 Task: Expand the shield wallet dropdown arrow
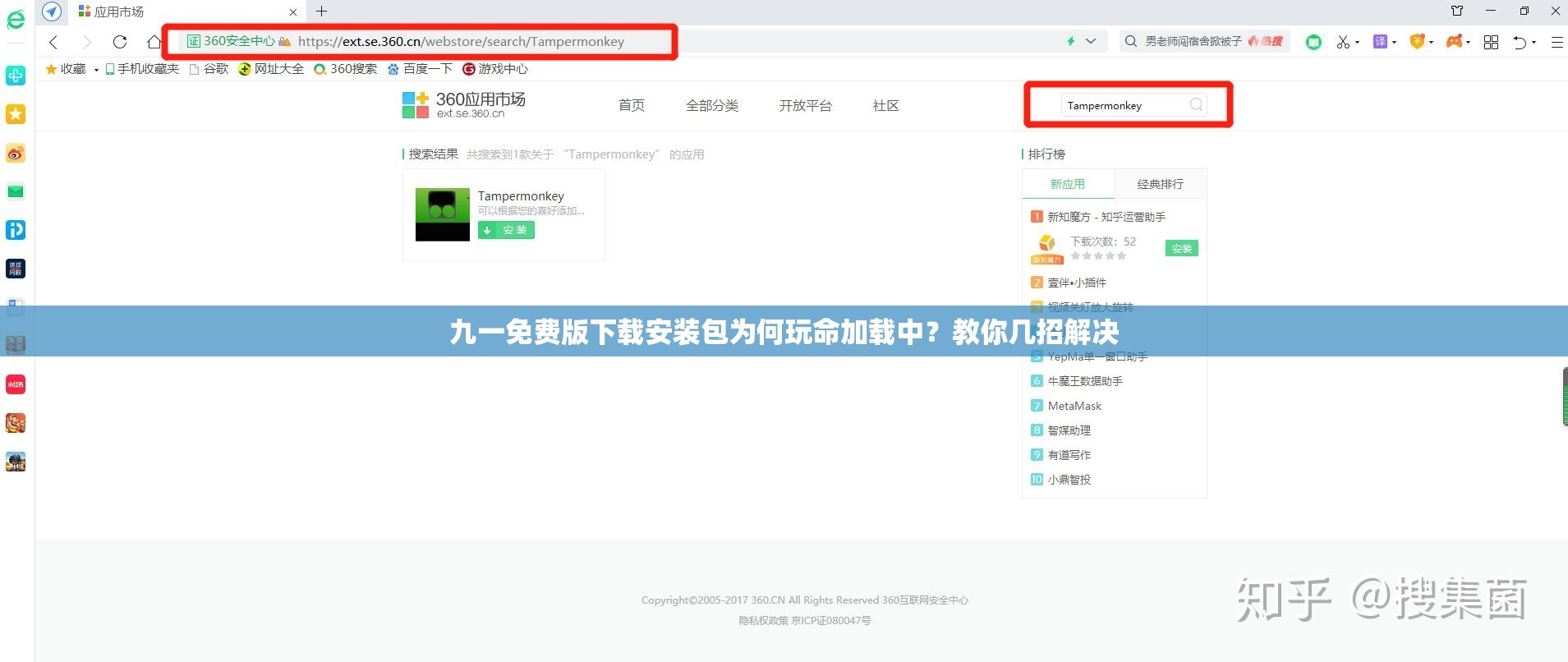click(1432, 42)
